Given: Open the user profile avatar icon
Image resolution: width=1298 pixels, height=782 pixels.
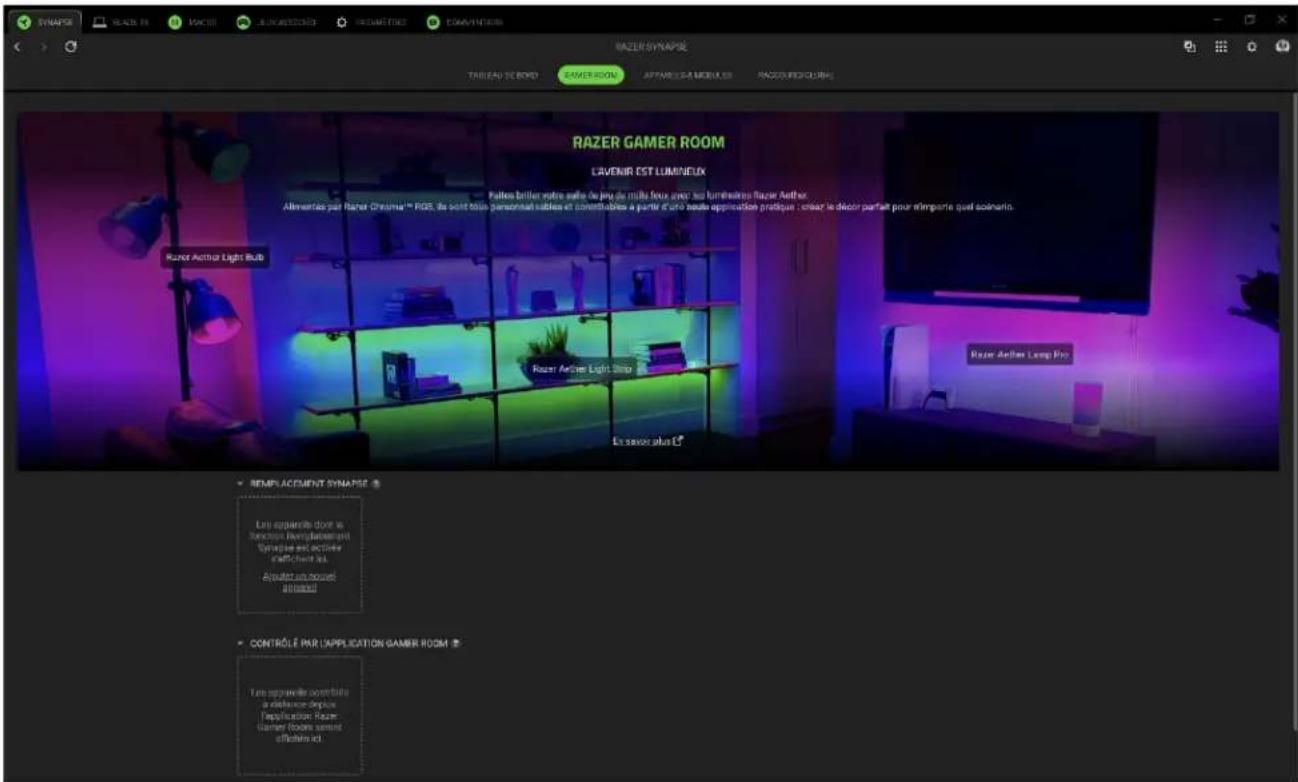Looking at the screenshot, I should [1281, 47].
